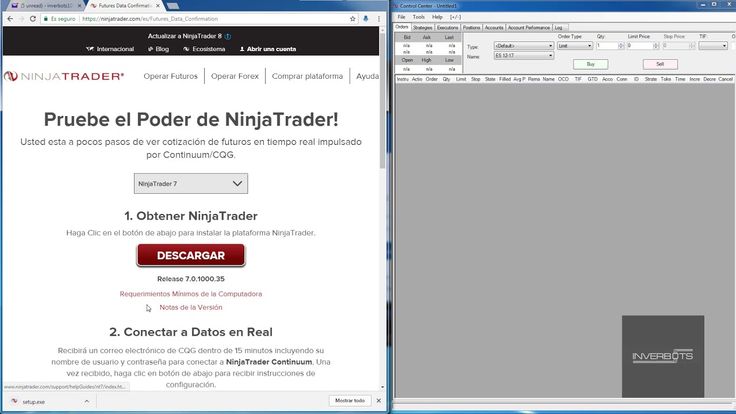Go back in the Chrome browser
The width and height of the screenshot is (736, 414).
pos(10,19)
